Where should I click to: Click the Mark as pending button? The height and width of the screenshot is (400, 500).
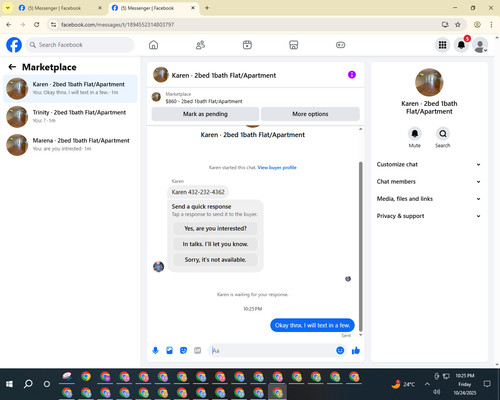pyautogui.click(x=205, y=114)
